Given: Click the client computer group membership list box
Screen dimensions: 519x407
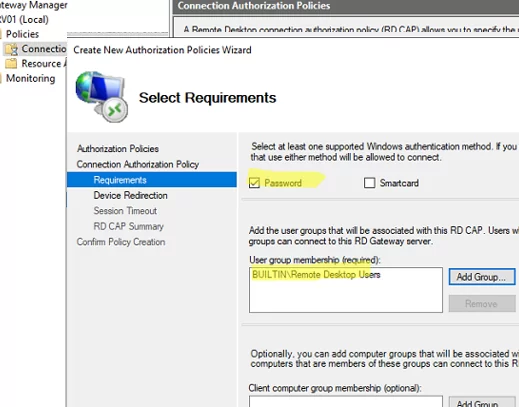Looking at the screenshot, I should click(346, 401).
